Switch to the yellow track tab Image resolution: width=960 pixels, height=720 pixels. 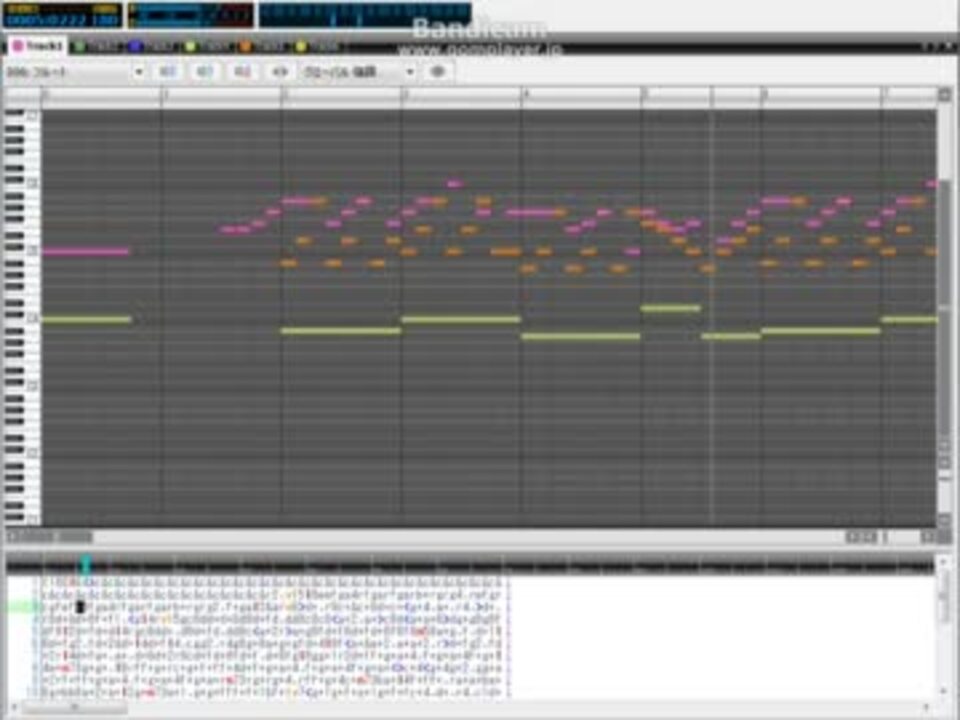tap(317, 46)
